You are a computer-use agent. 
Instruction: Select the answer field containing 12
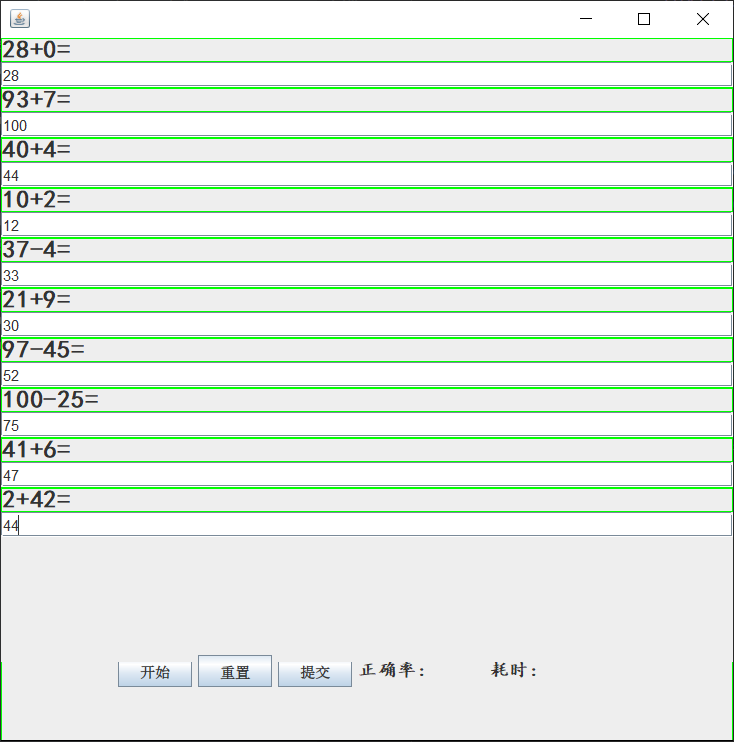pyautogui.click(x=367, y=225)
